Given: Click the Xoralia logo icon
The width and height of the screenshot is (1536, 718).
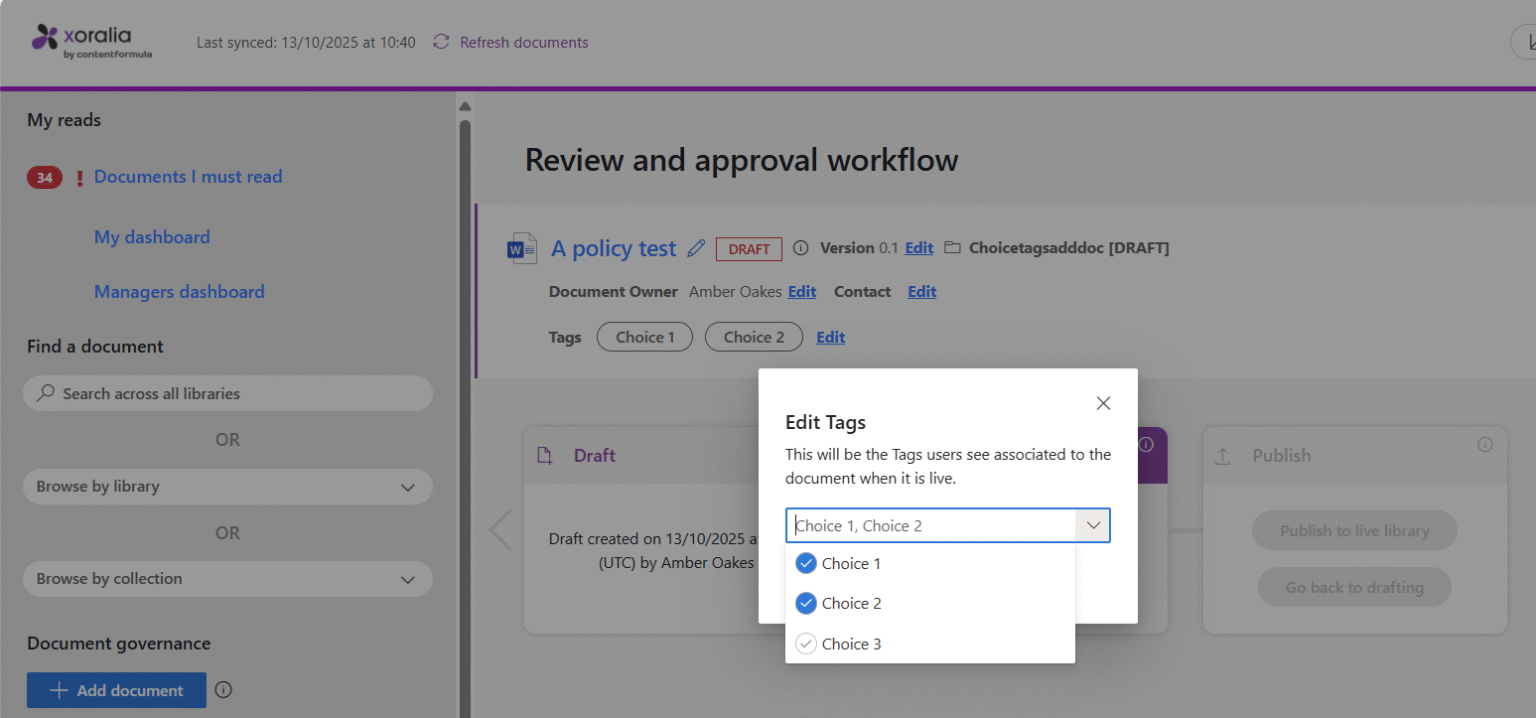Looking at the screenshot, I should tap(45, 38).
